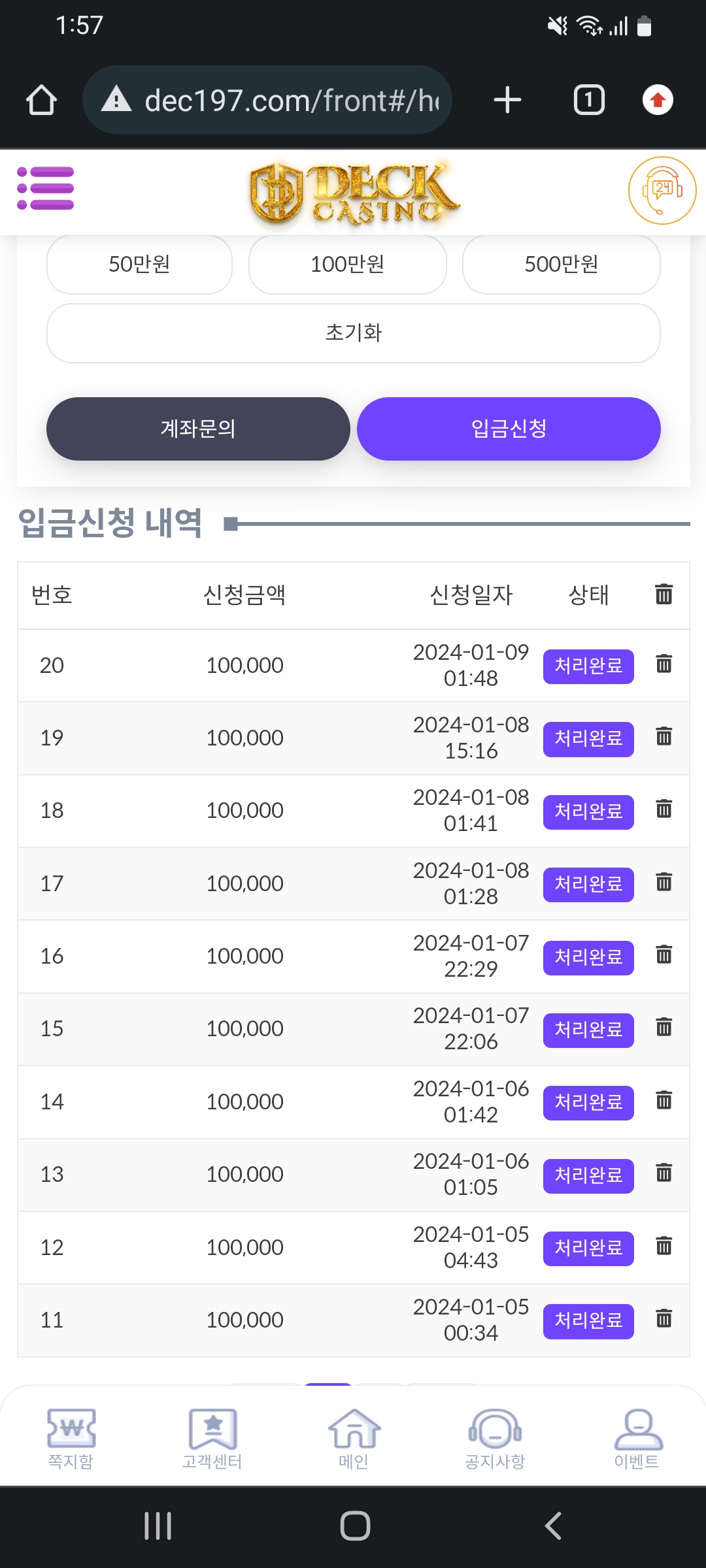
Task: Select the 500만원 amount button
Action: (561, 265)
